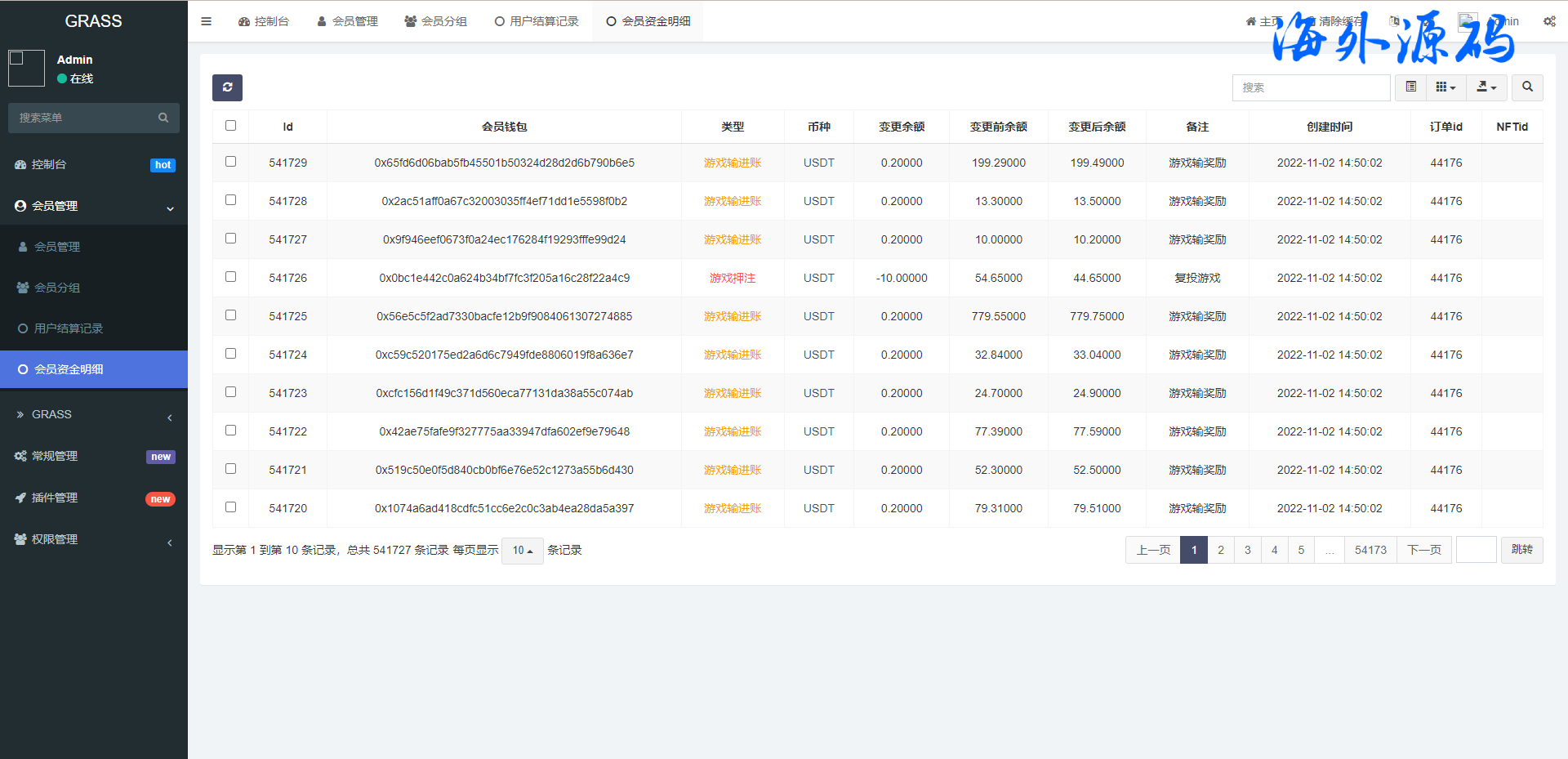Switch to the 用户结算记录 tab
The image size is (1568, 759).
point(537,21)
